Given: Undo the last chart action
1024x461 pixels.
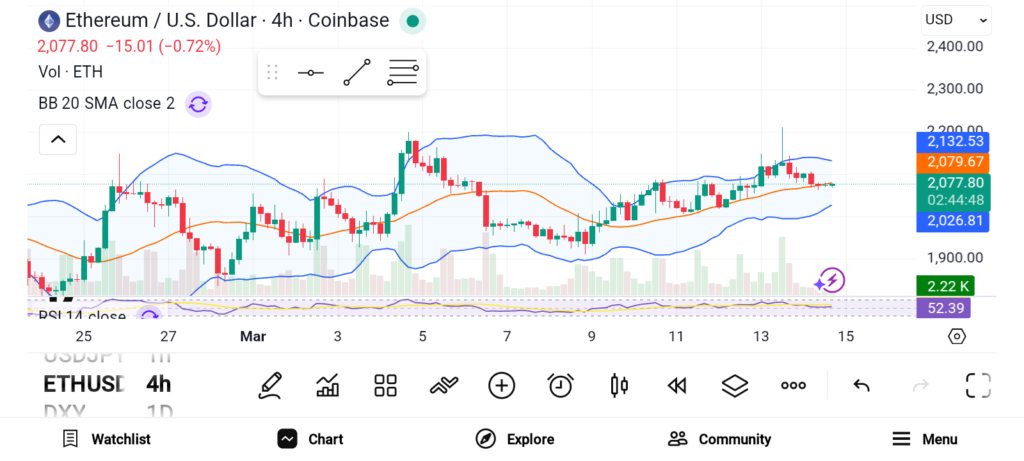Looking at the screenshot, I should [x=861, y=385].
